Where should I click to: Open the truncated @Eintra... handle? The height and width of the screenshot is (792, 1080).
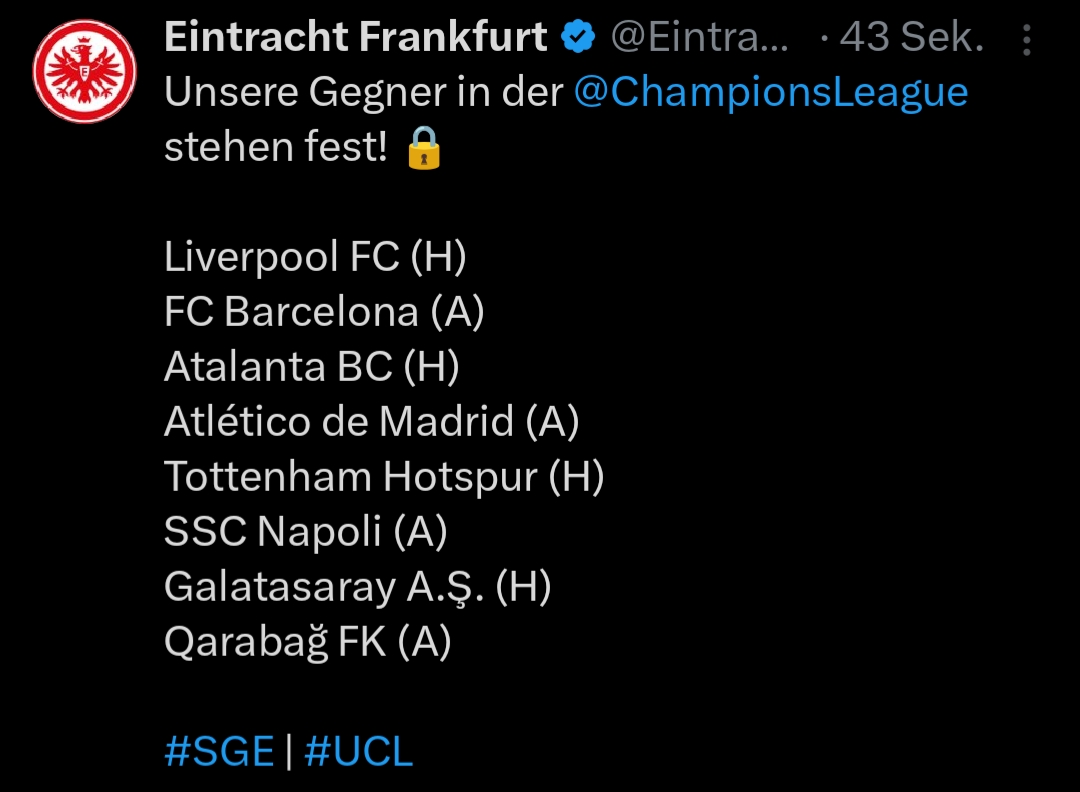click(699, 39)
